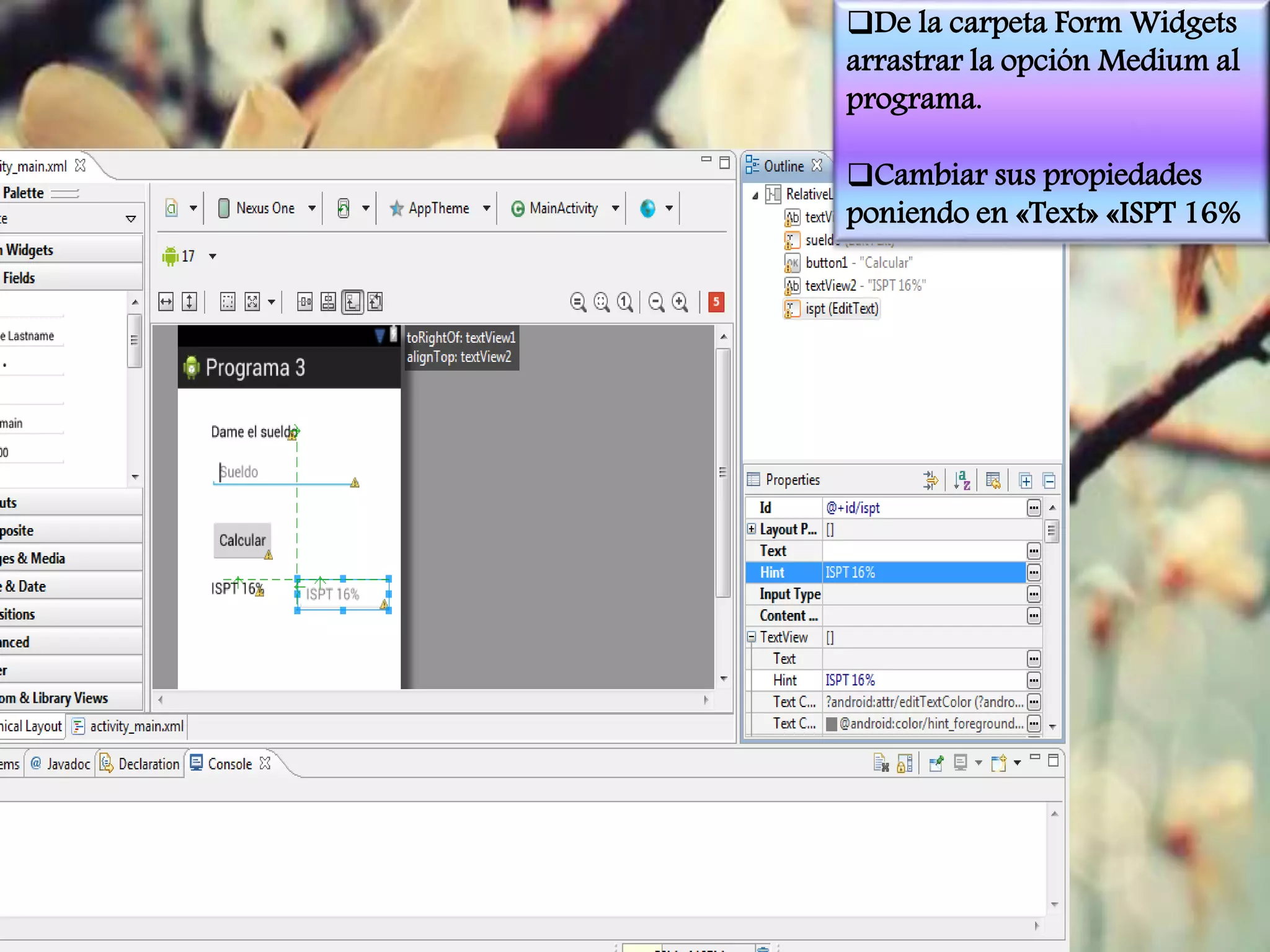Screen dimensions: 1270x952
Task: Toggle the show included layout button
Action: [x=376, y=302]
